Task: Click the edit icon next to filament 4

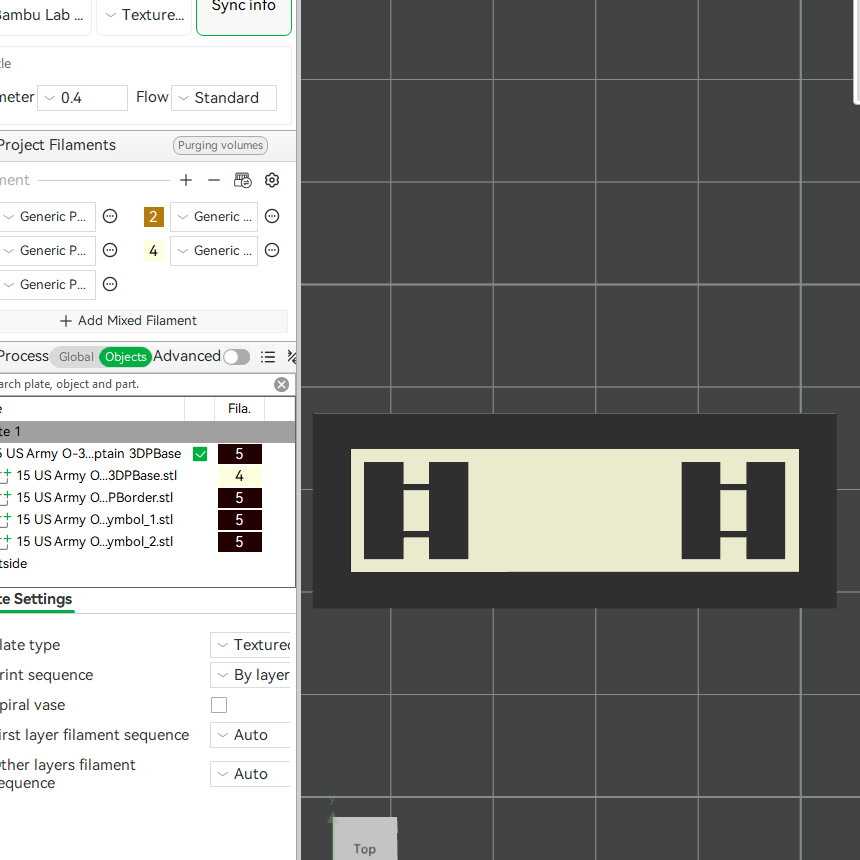Action: point(272,250)
